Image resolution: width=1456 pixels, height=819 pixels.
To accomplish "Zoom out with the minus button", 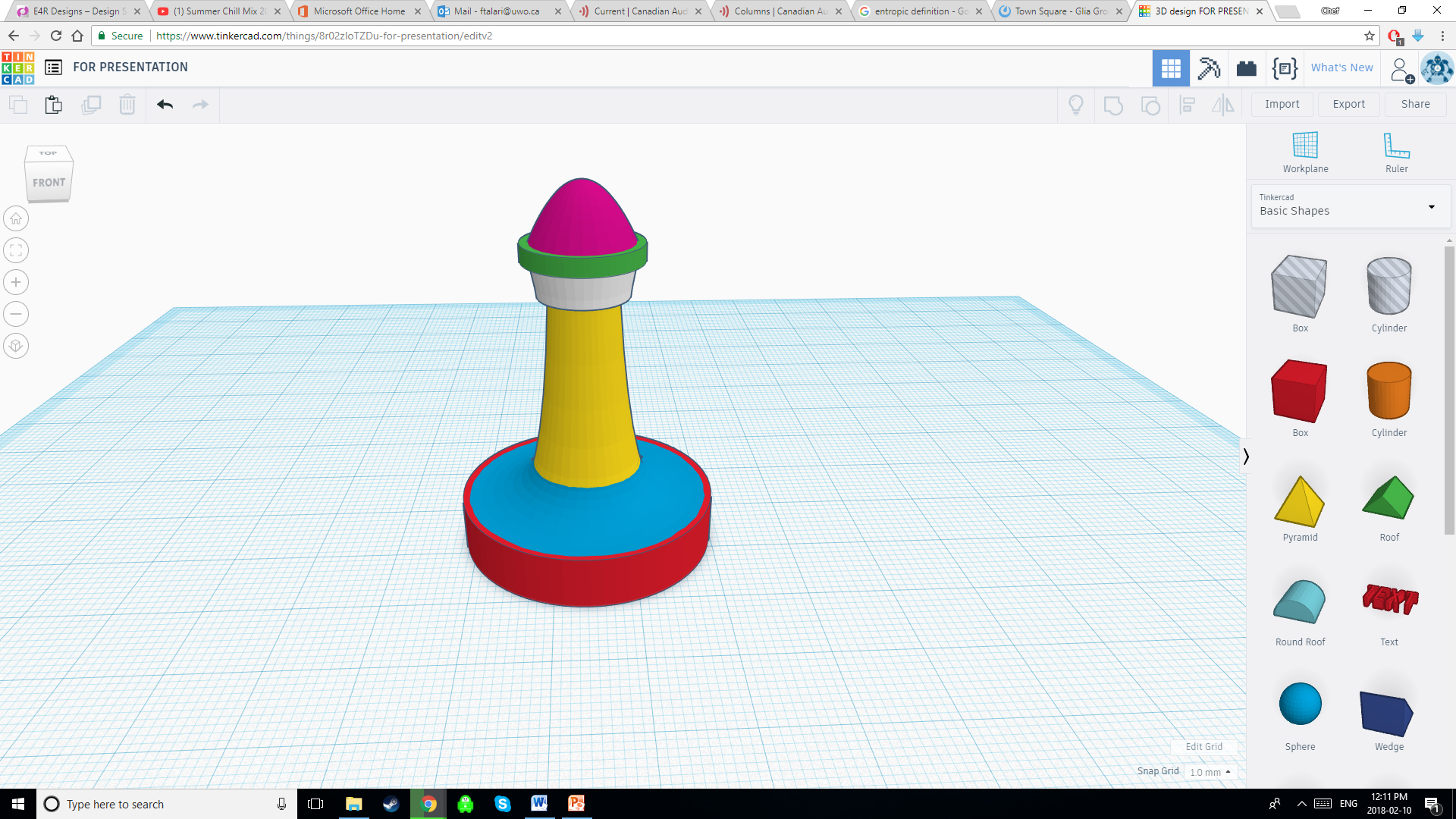I will (16, 314).
